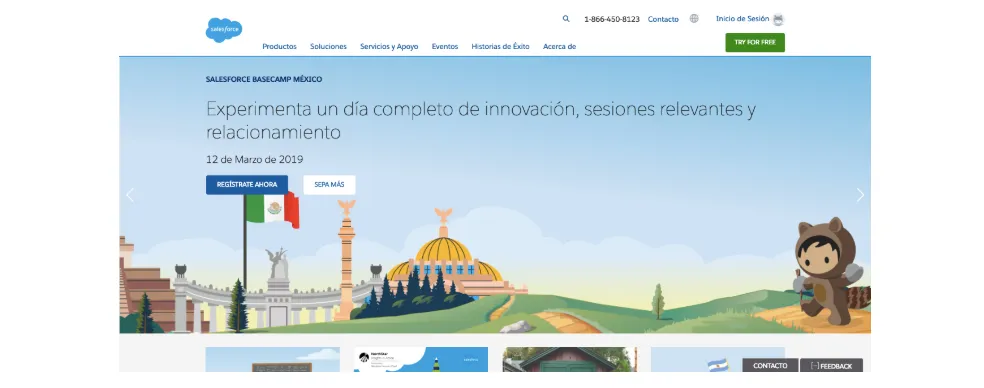Click the Inicio de Sesión link
This screenshot has height=388, width=984.
click(742, 19)
